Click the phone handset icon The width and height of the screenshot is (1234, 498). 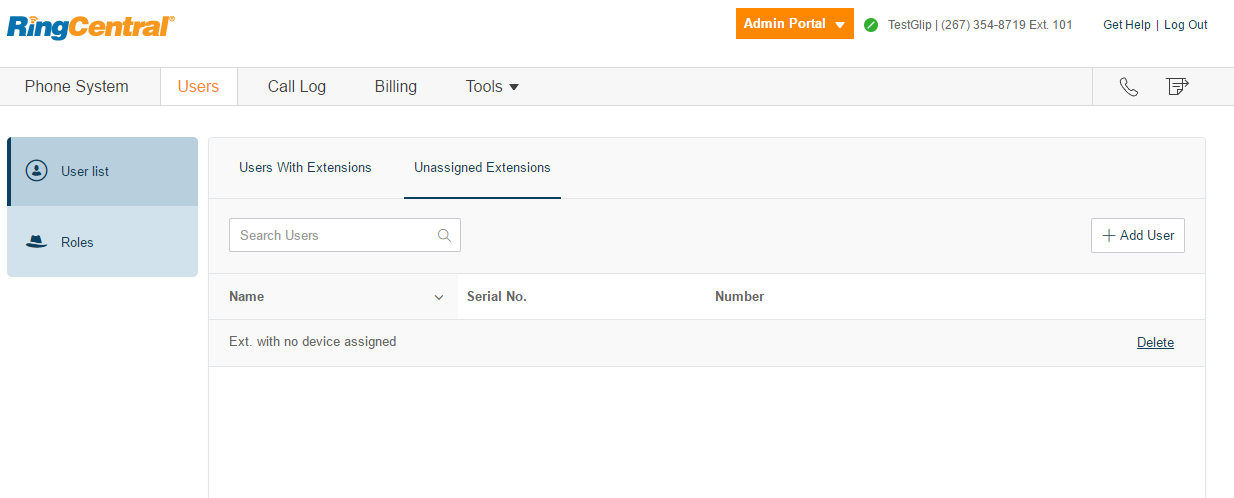click(x=1129, y=87)
